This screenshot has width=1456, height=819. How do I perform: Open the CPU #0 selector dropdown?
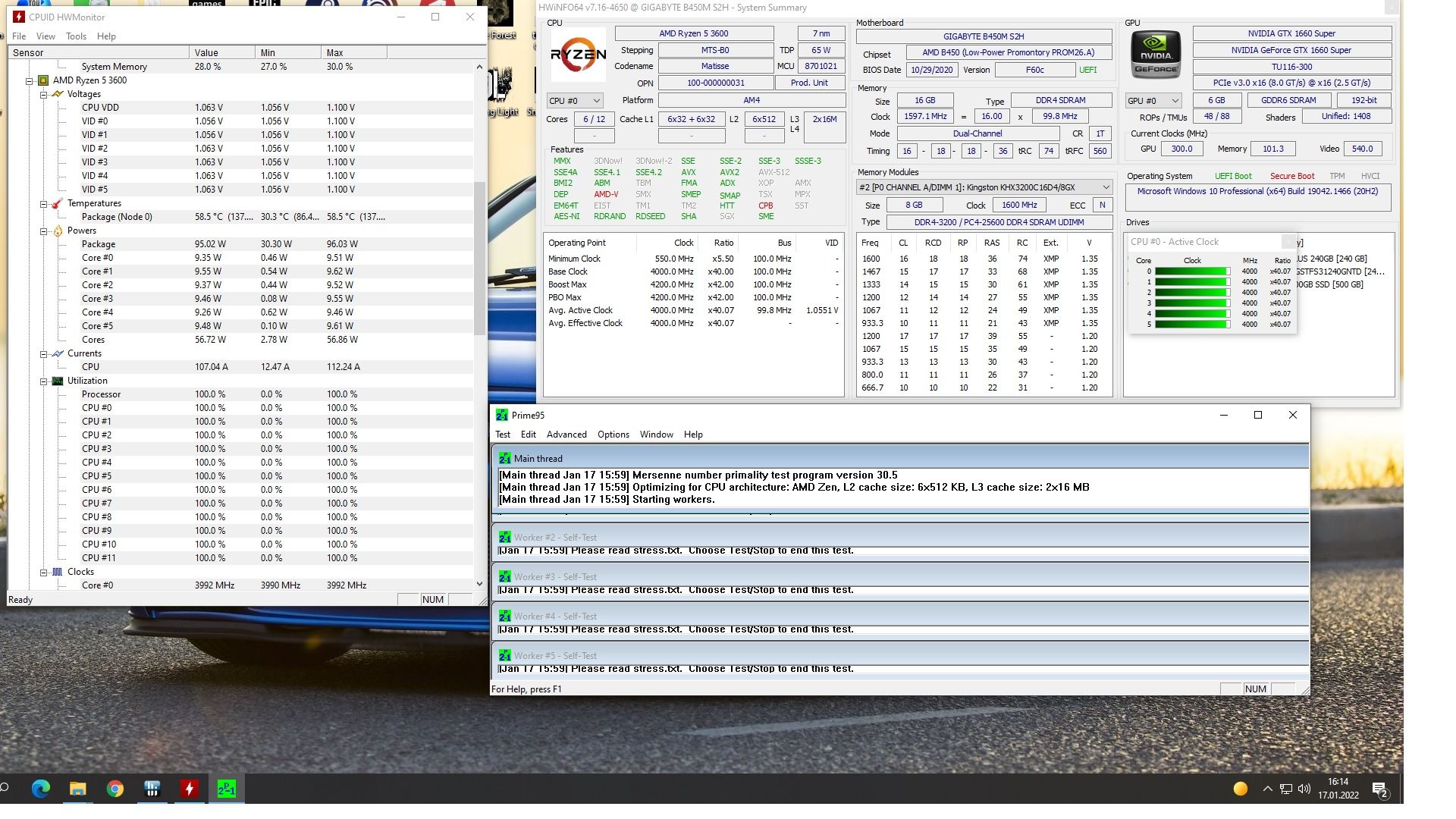tap(576, 100)
